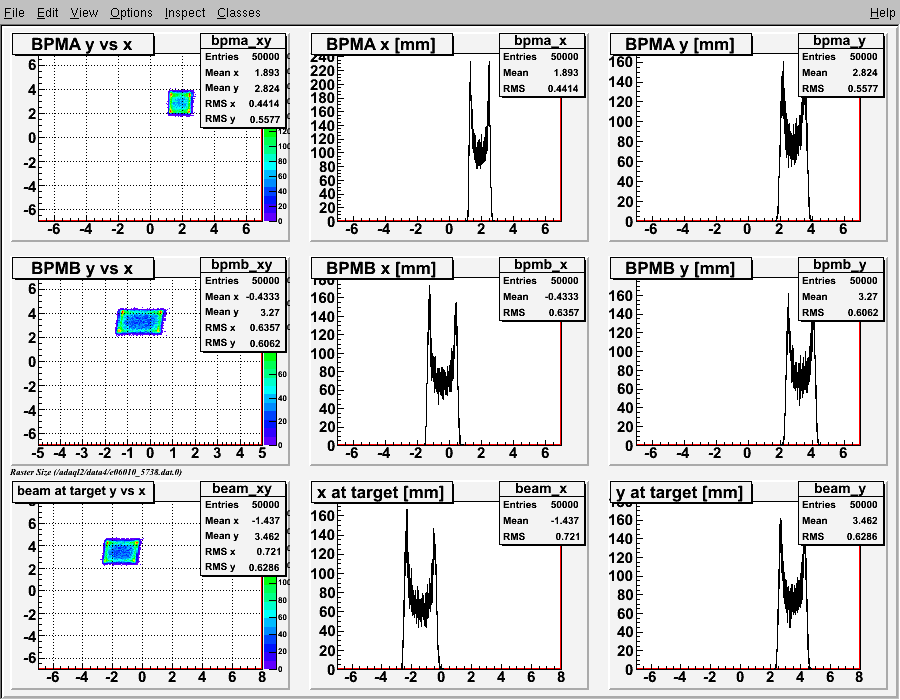Open the Inspect menu
900x700 pixels.
click(x=185, y=13)
